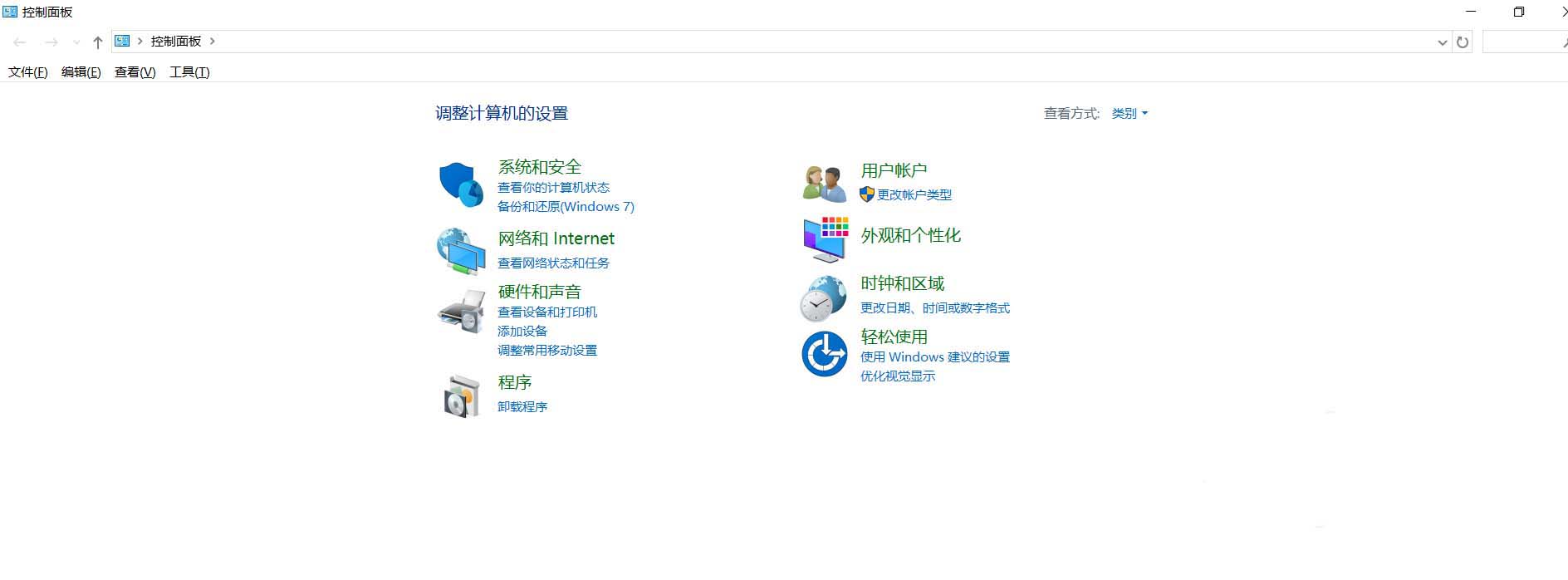Click the Control Panel title bar icon

click(x=10, y=12)
